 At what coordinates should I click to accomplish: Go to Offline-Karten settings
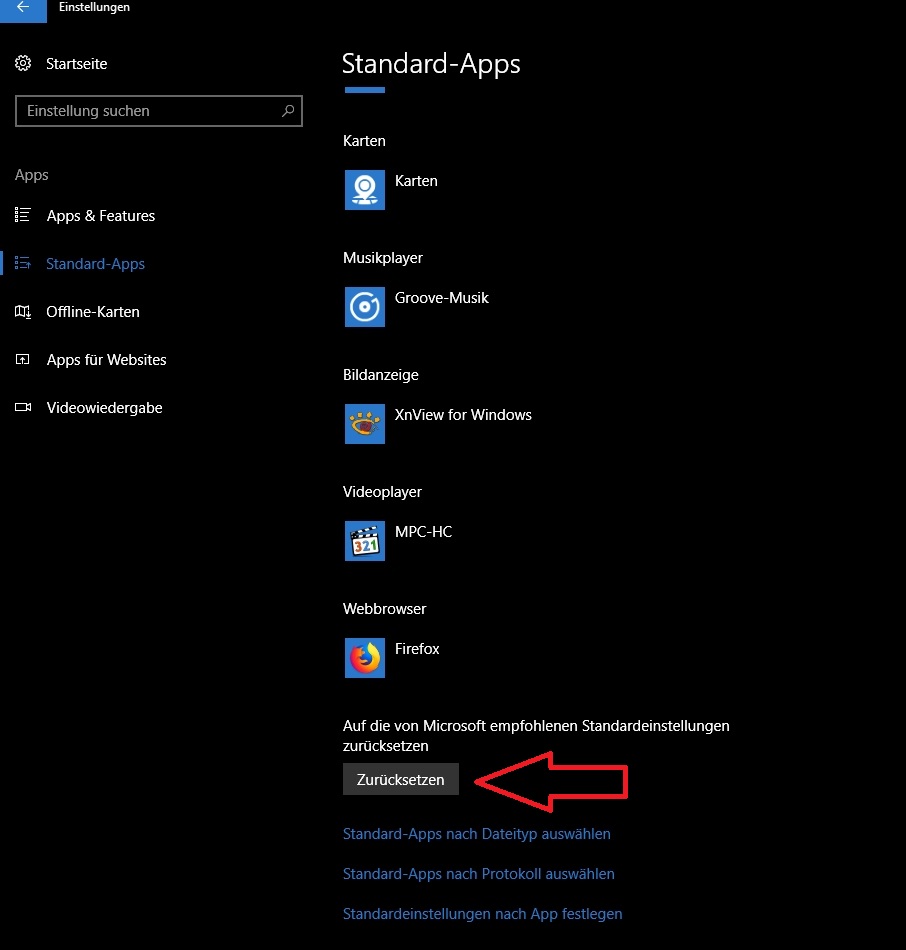coord(92,312)
